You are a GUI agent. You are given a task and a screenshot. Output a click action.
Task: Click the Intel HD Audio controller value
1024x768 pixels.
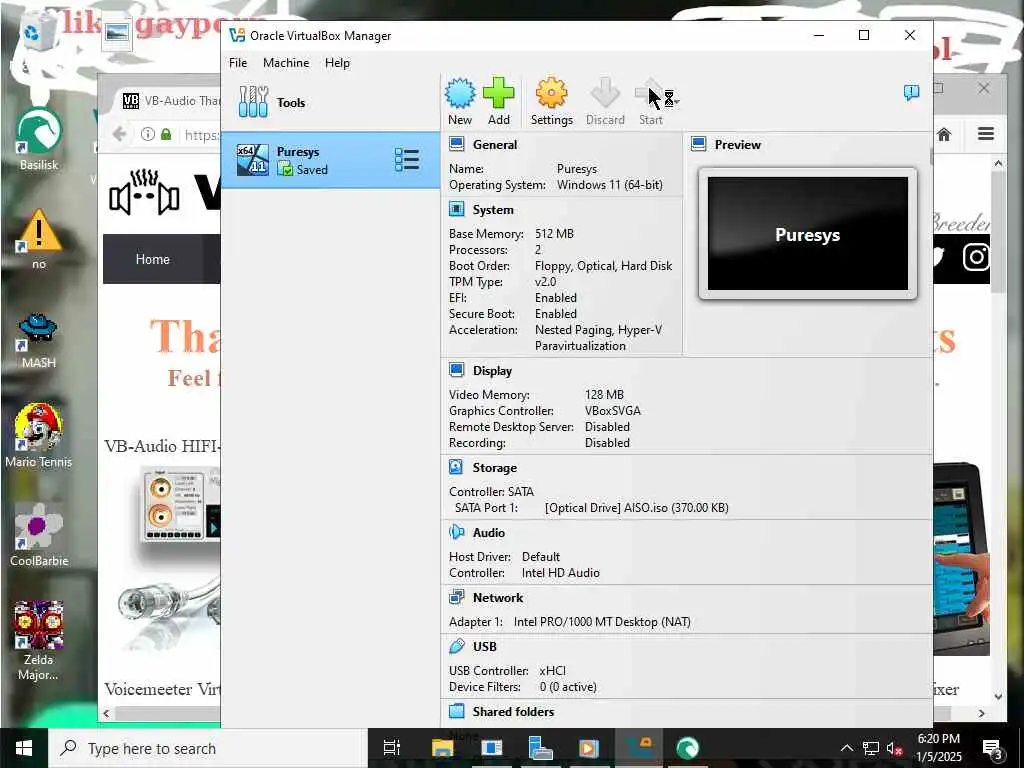tap(560, 573)
